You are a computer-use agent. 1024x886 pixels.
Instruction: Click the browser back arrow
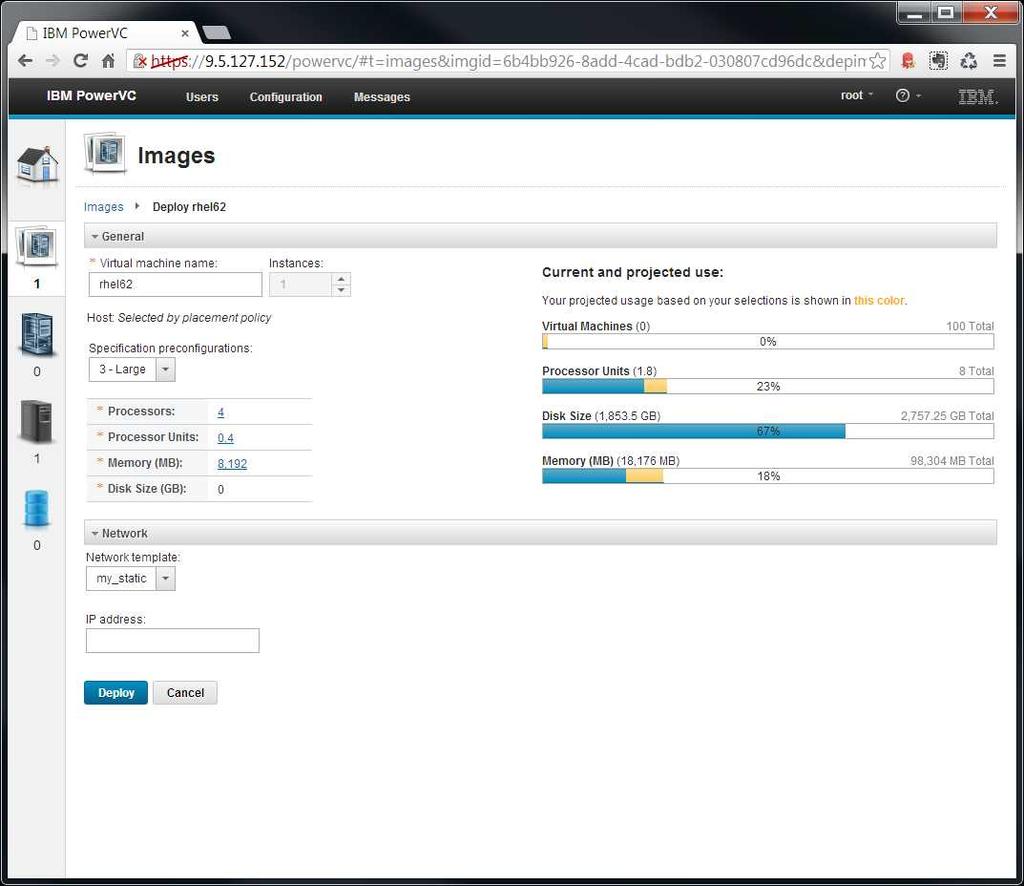tap(25, 61)
